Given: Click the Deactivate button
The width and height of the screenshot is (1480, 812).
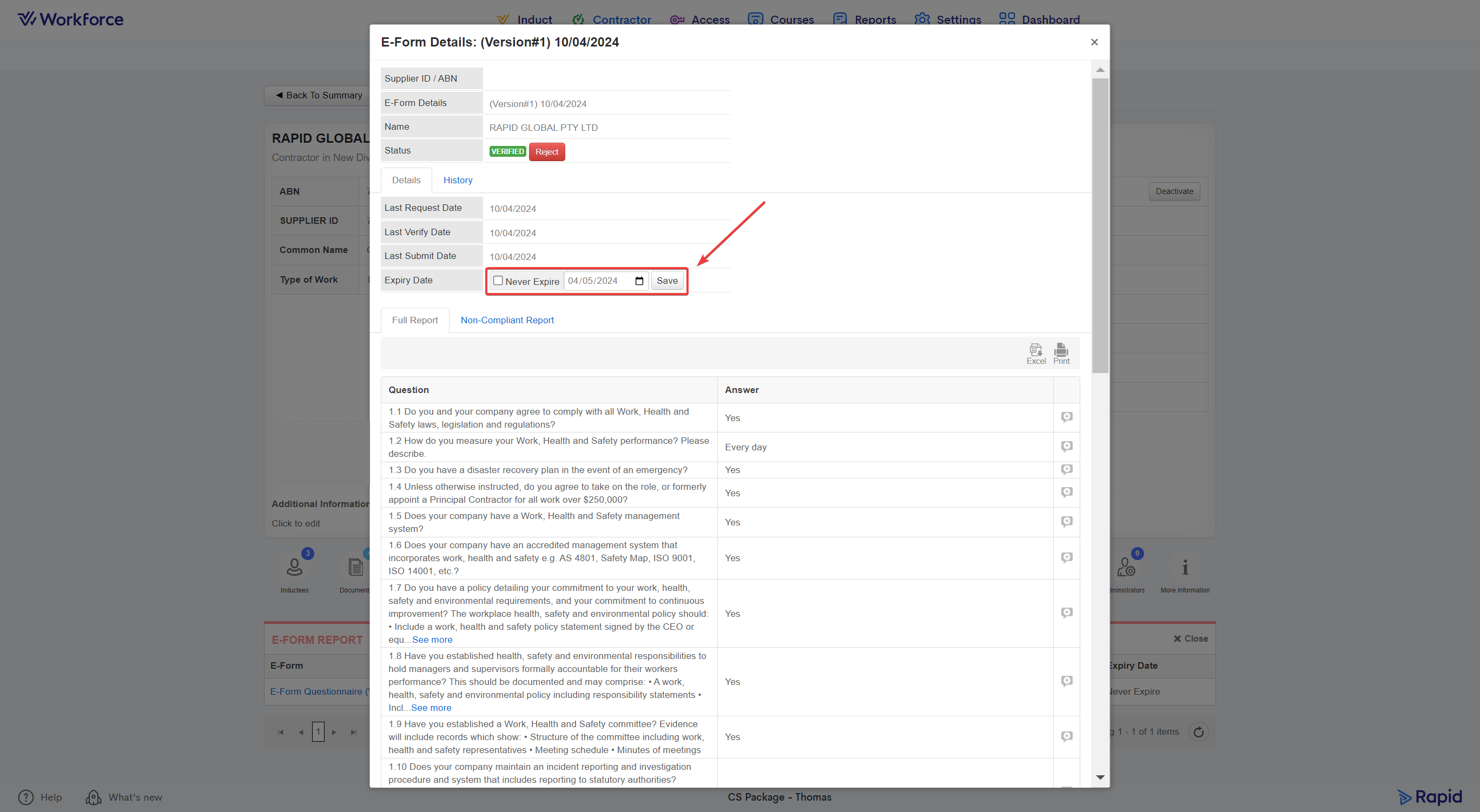Looking at the screenshot, I should pyautogui.click(x=1174, y=191).
